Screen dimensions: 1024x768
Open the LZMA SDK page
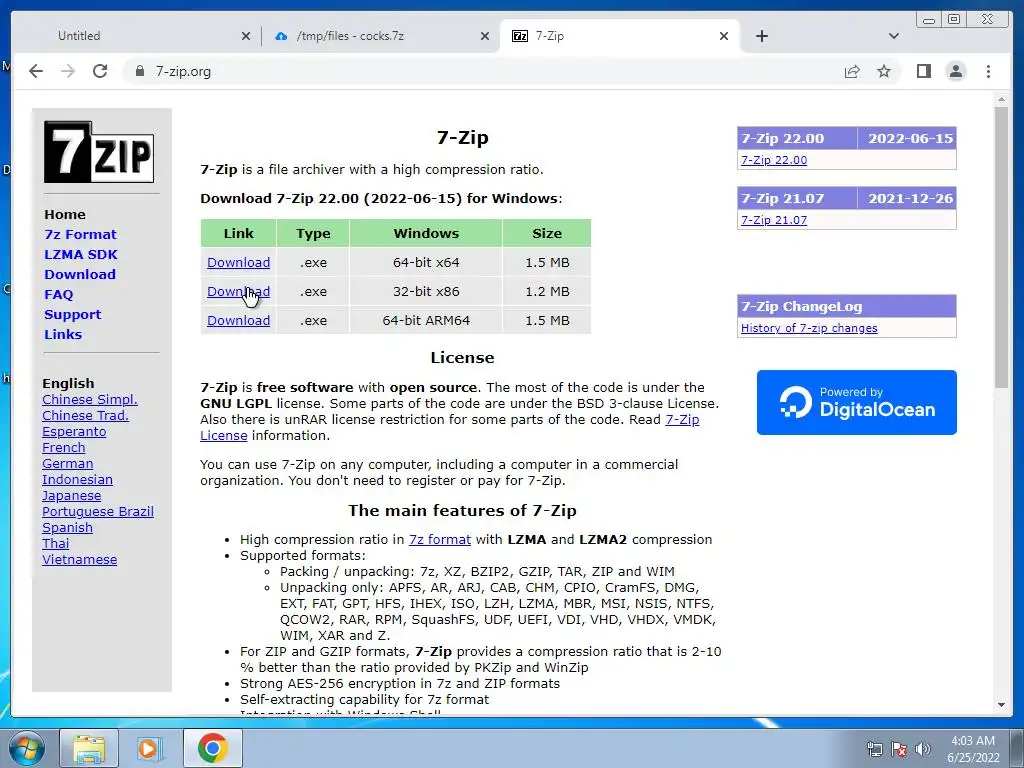81,255
